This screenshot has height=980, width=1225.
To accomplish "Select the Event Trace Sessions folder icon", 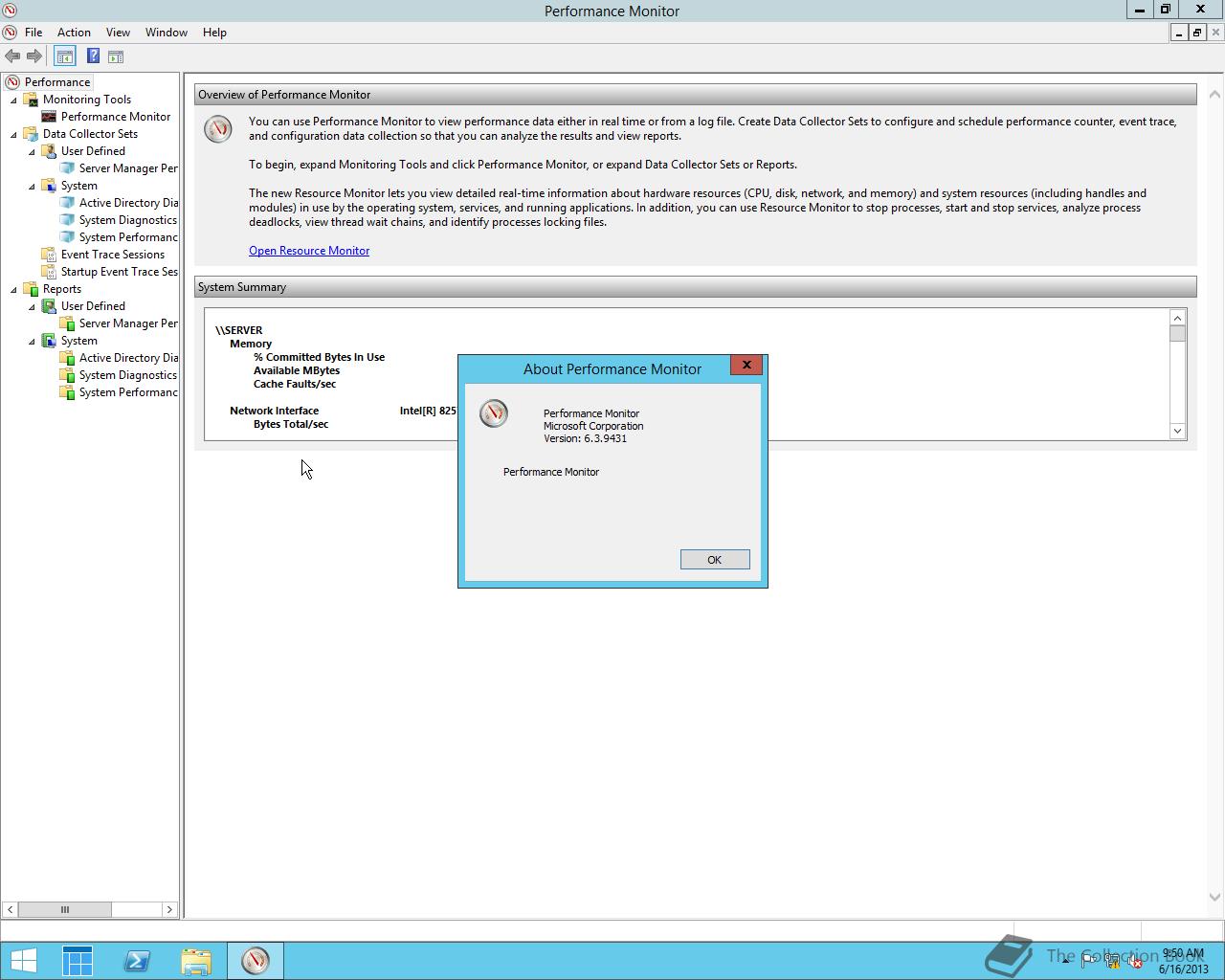I will [x=49, y=255].
